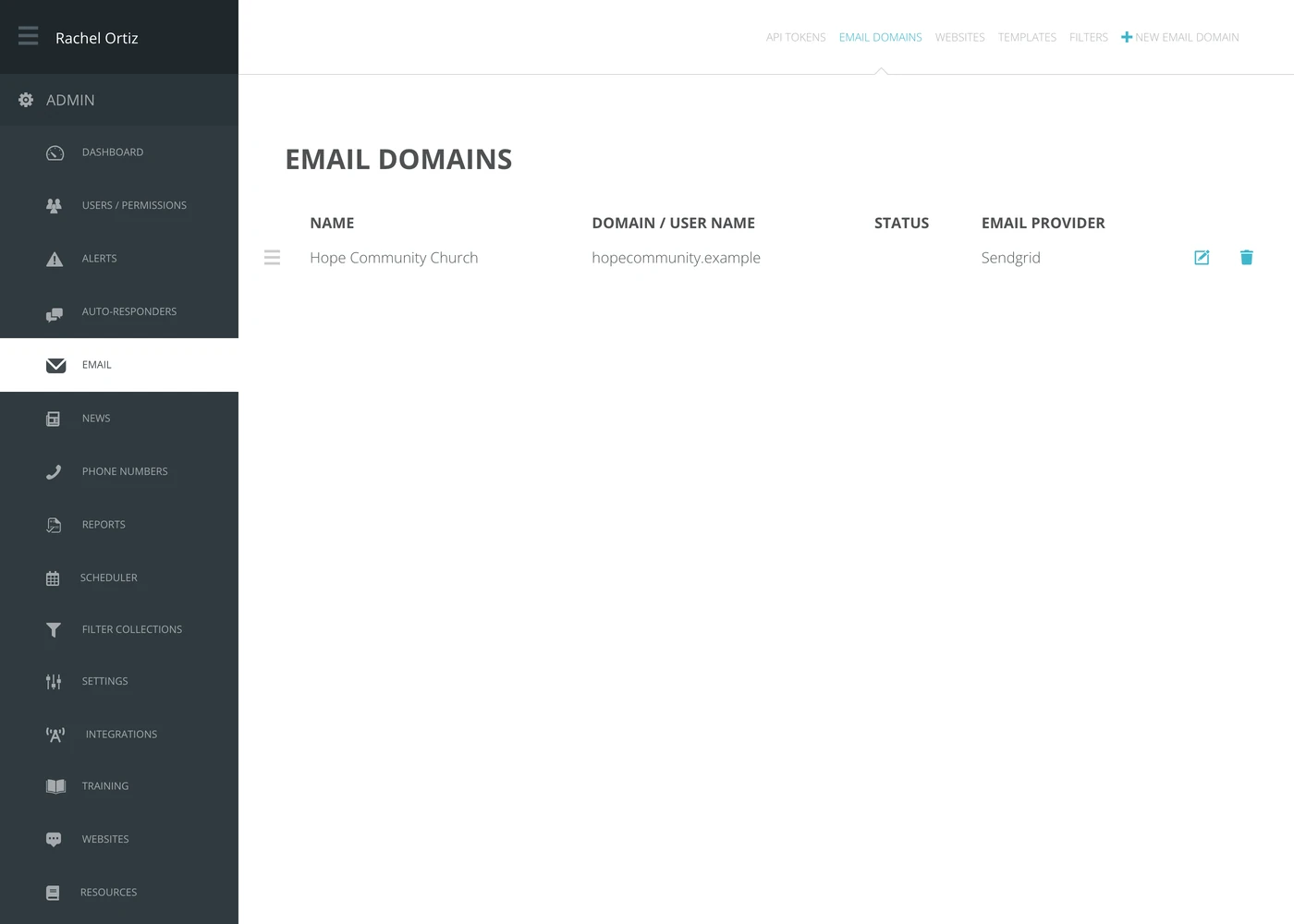Screen dimensions: 1294x924
Task: Click the Email envelope icon
Action: point(55,365)
